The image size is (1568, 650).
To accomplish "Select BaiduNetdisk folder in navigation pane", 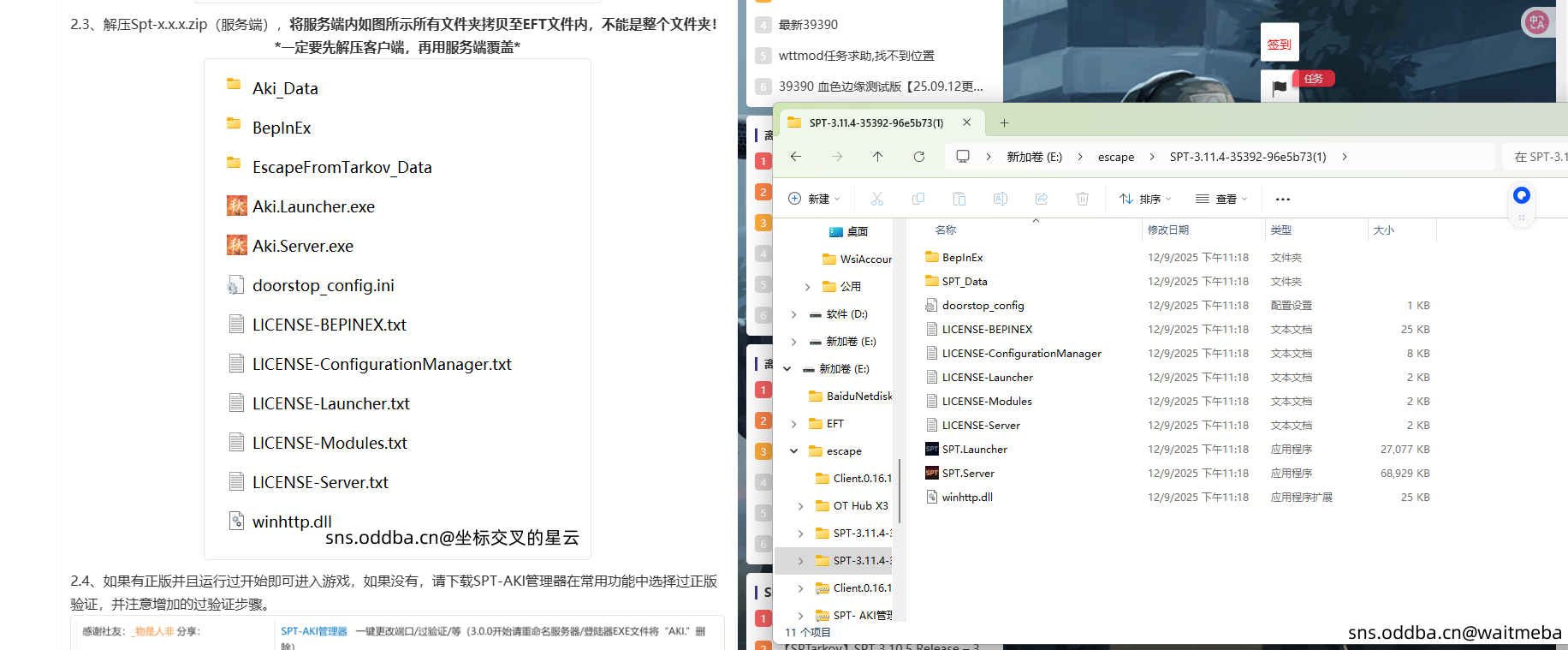I will coord(850,397).
